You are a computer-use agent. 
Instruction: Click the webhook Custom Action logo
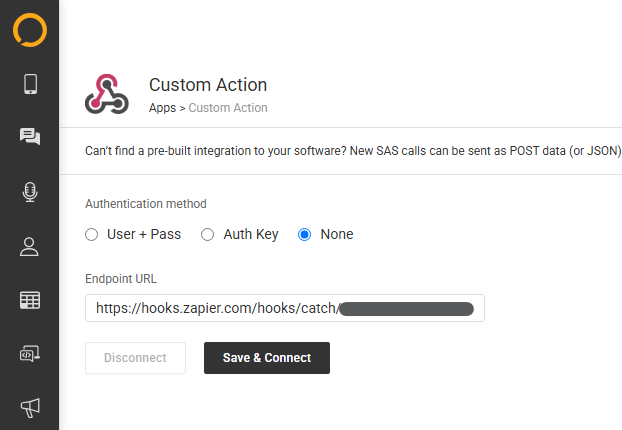tap(107, 94)
